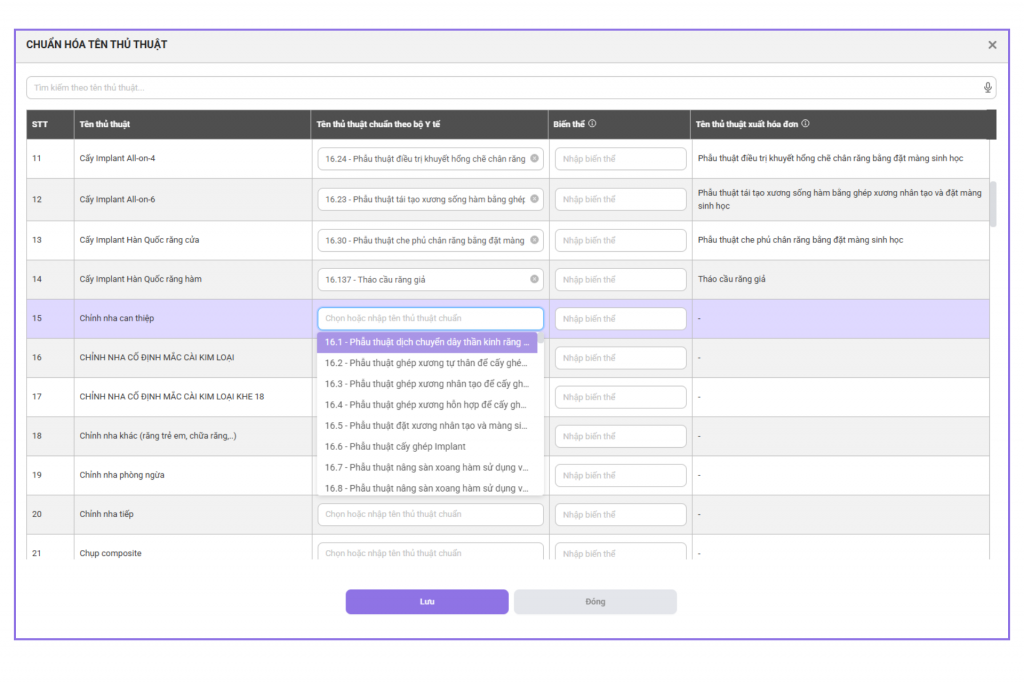The height and width of the screenshot is (683, 1024).
Task: Click info icon next to Biến thể header
Action: 592,124
